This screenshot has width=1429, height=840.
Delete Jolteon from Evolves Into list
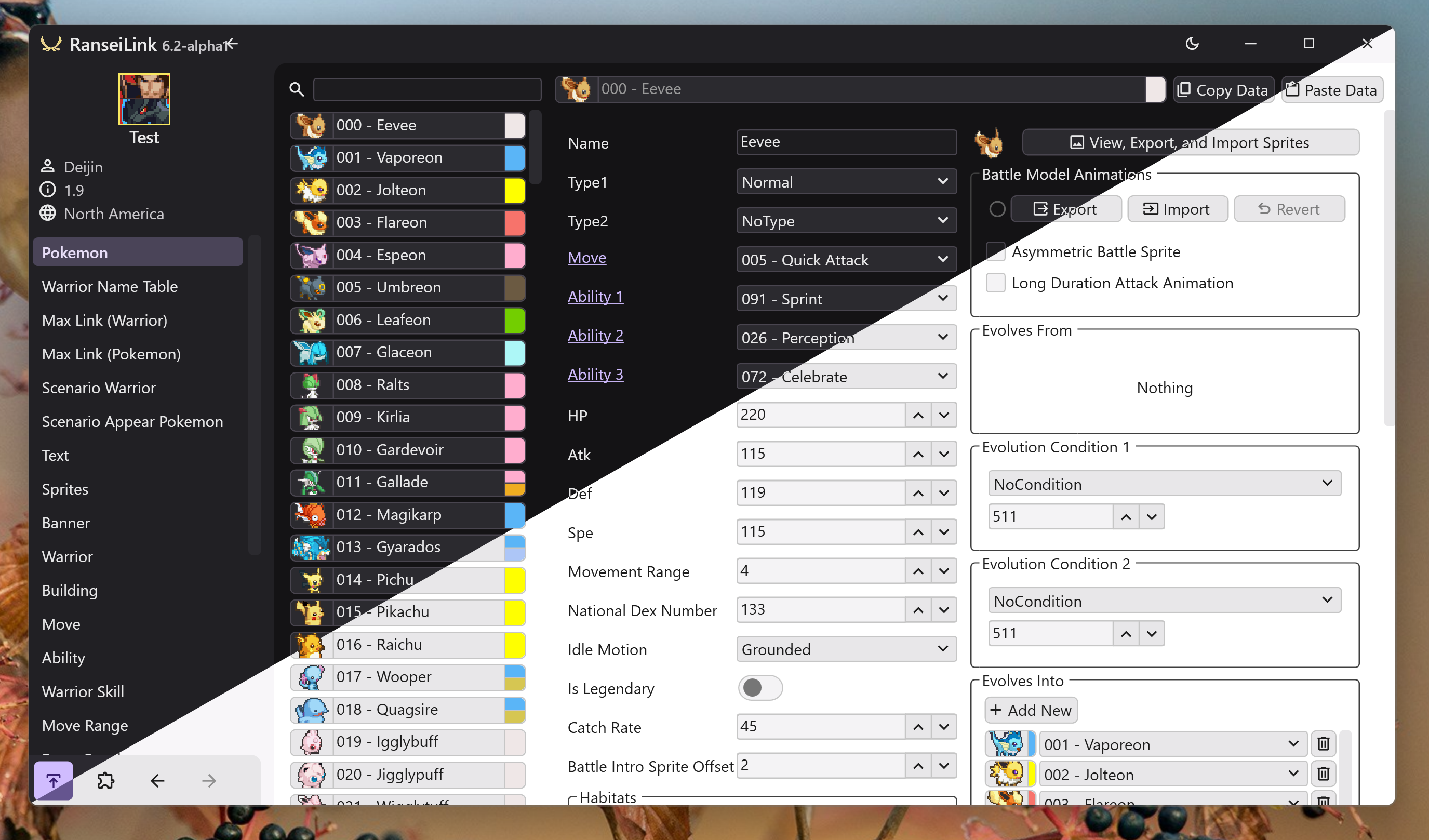pos(1324,774)
